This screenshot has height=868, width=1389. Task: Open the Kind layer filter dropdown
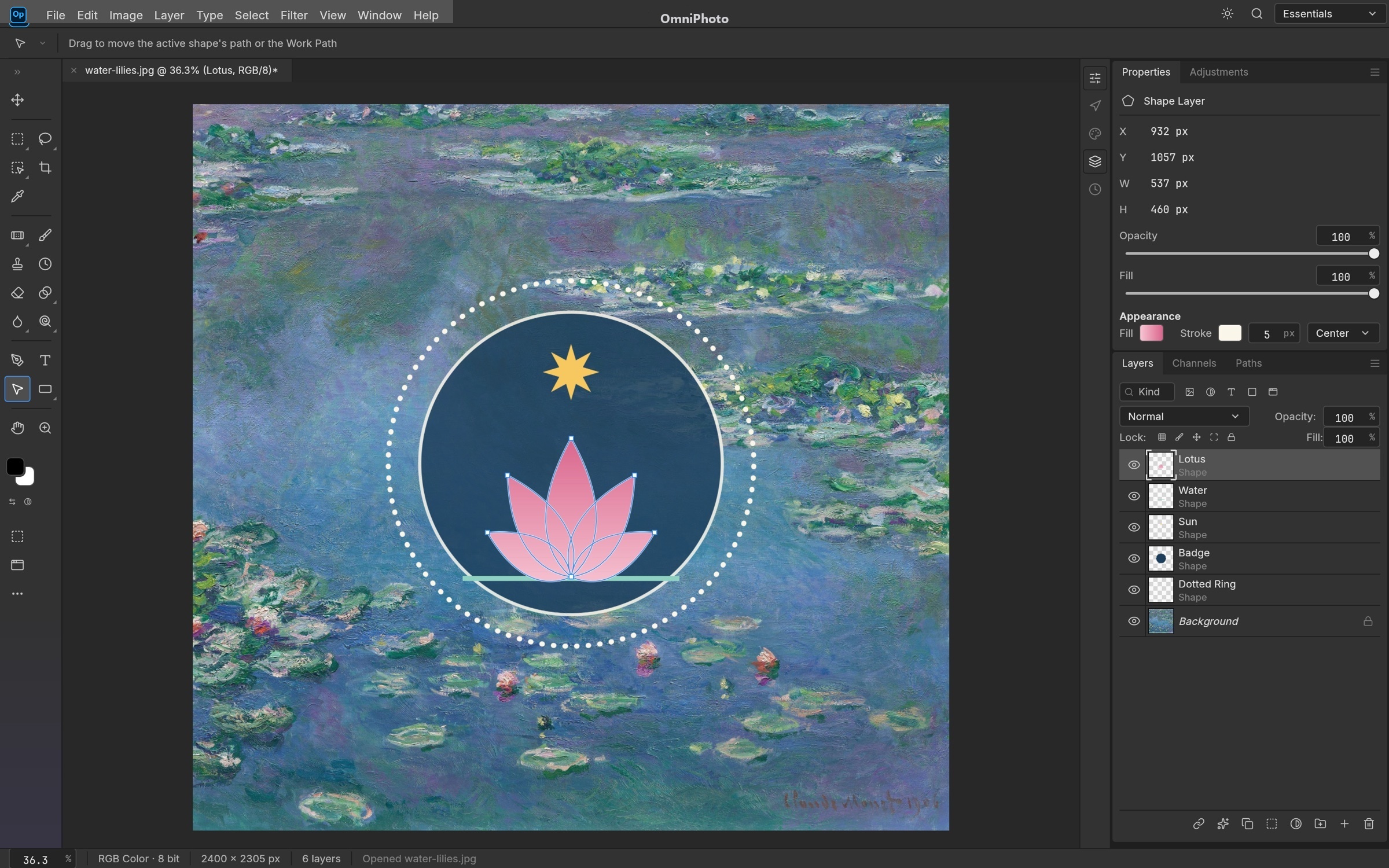point(1147,392)
